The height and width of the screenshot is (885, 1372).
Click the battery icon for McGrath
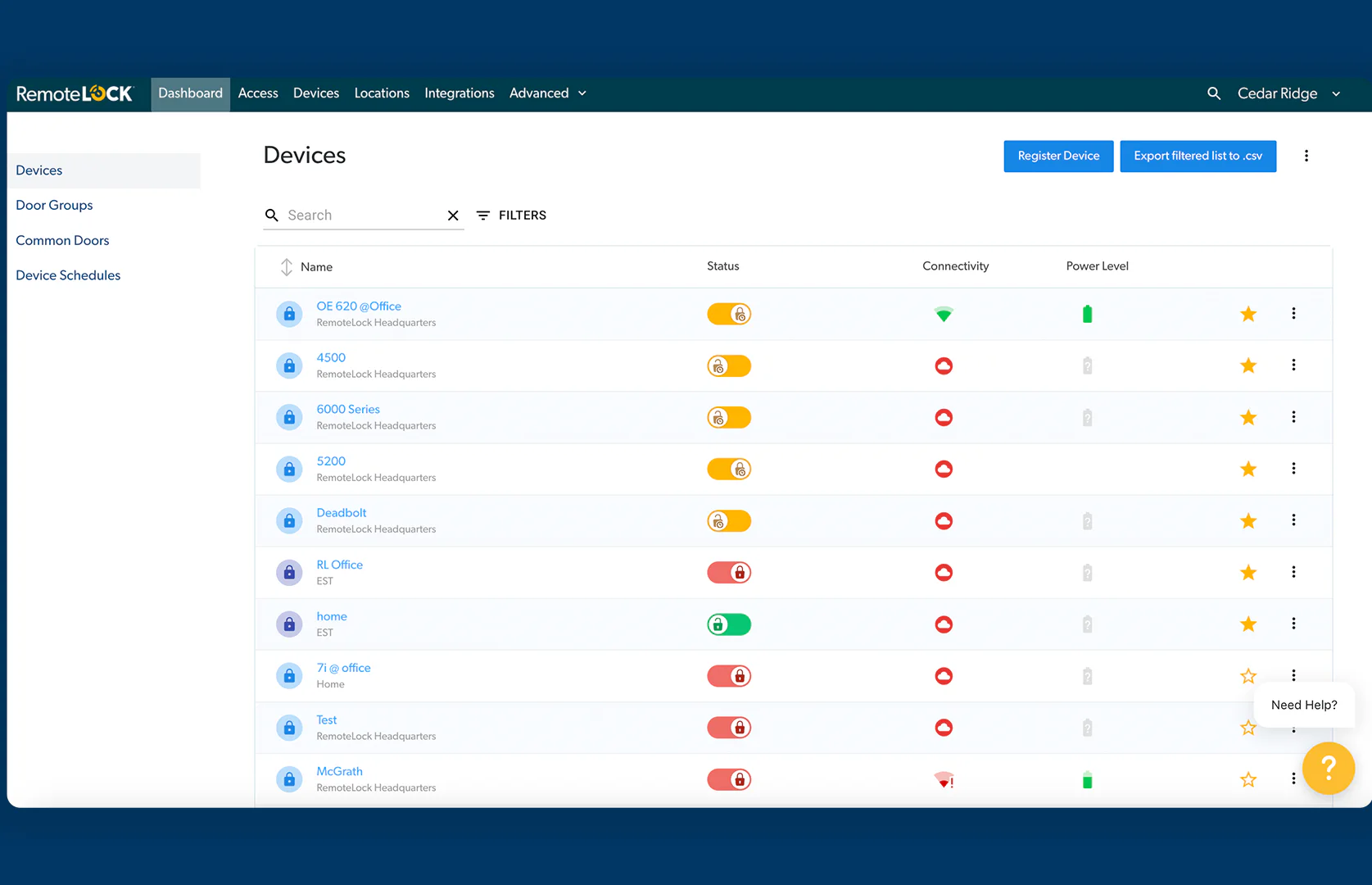point(1087,779)
